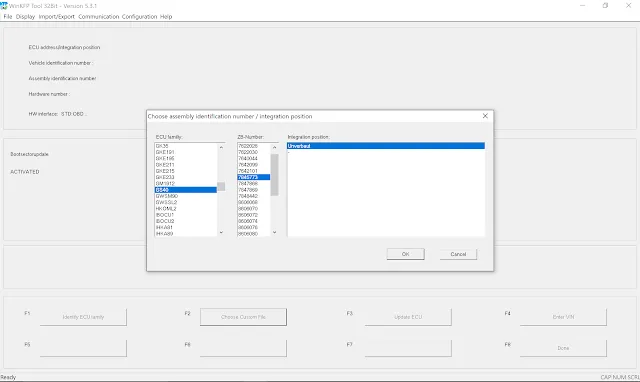640x382 pixels.
Task: Select ZB-Number 9606072
Action: tap(253, 215)
